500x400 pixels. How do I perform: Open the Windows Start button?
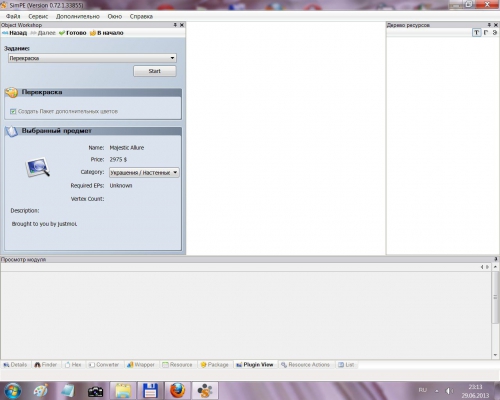pos(13,391)
